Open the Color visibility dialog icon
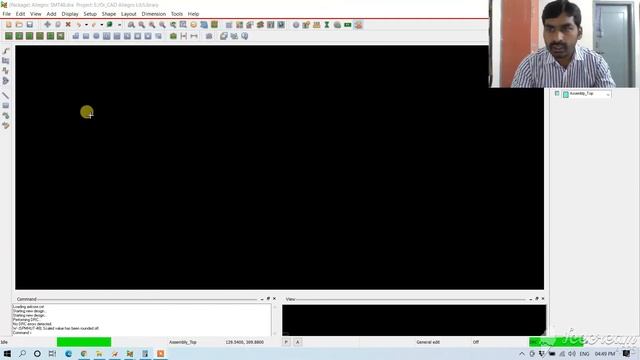 [240, 25]
